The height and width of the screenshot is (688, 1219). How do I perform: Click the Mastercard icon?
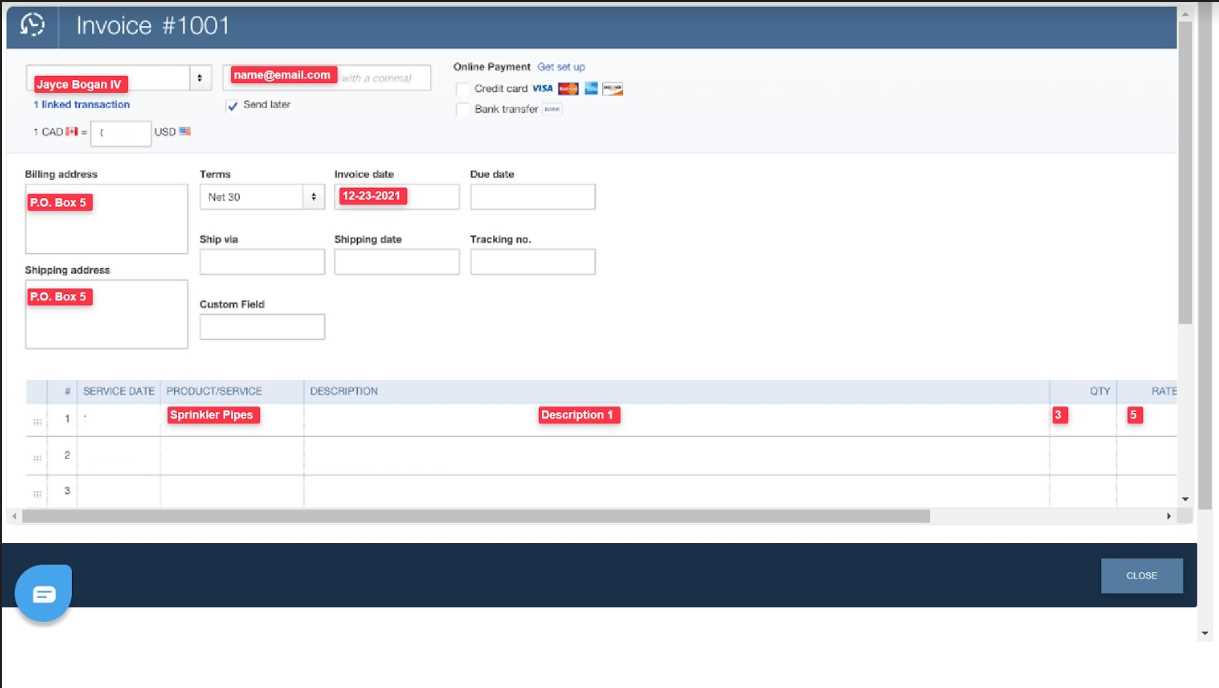569,89
